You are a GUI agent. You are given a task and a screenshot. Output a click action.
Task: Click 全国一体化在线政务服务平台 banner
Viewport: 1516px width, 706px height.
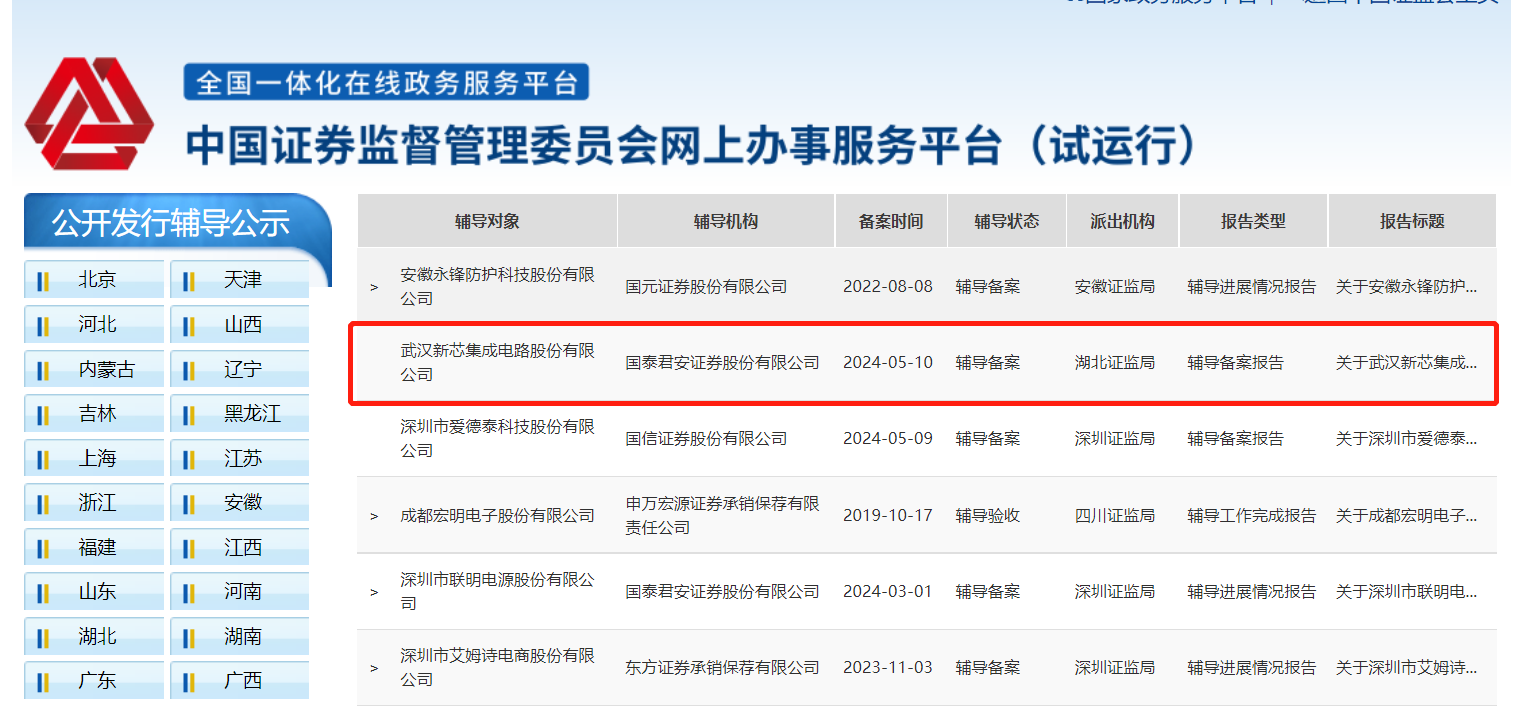386,82
